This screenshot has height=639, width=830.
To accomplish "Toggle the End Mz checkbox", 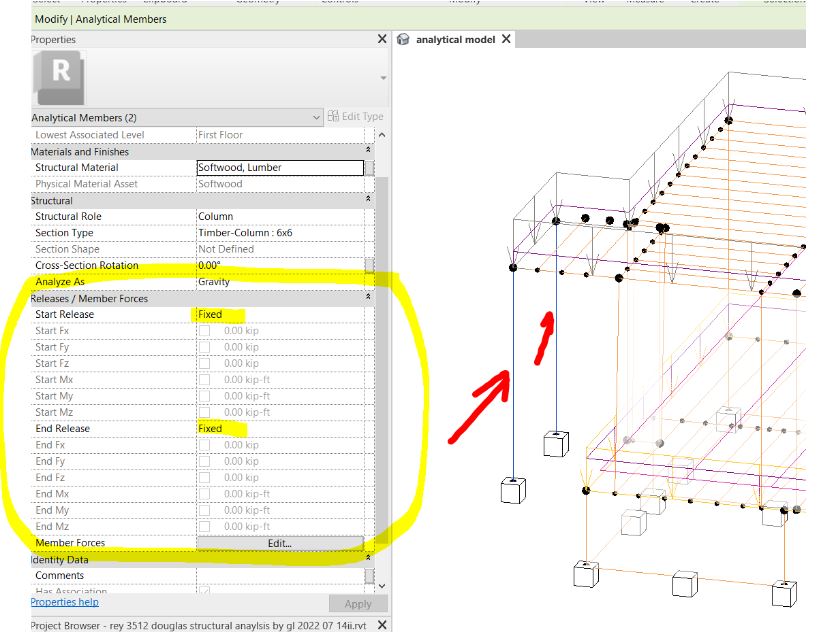I will coord(203,526).
